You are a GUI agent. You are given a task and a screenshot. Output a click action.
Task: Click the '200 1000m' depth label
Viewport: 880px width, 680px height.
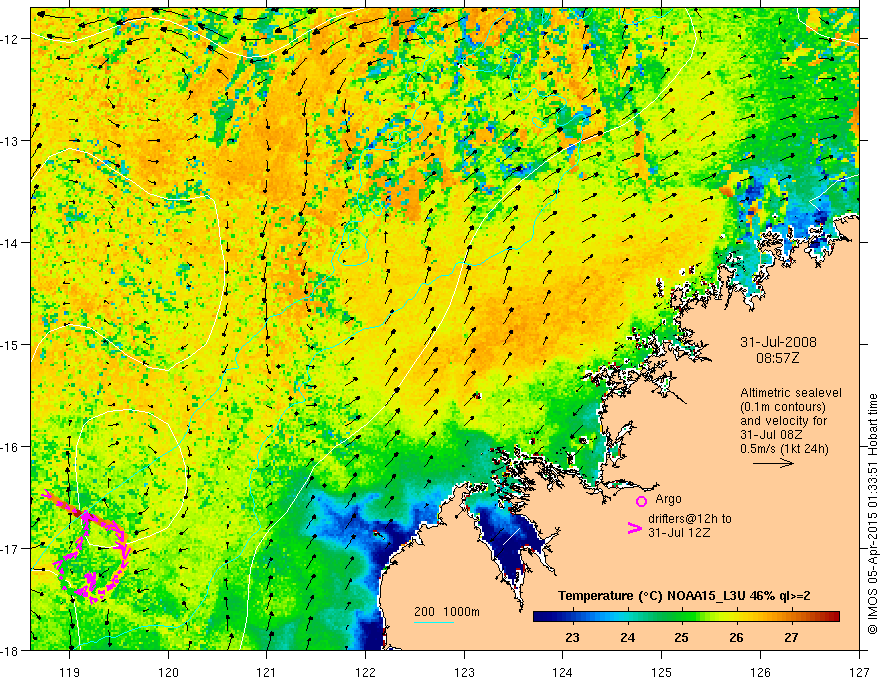[447, 612]
